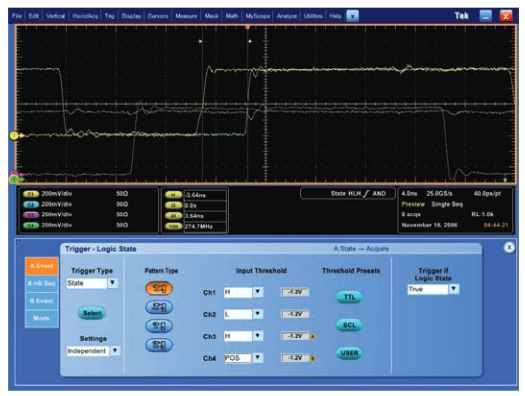Open the Help menu
The image size is (525, 396).
(x=335, y=16)
